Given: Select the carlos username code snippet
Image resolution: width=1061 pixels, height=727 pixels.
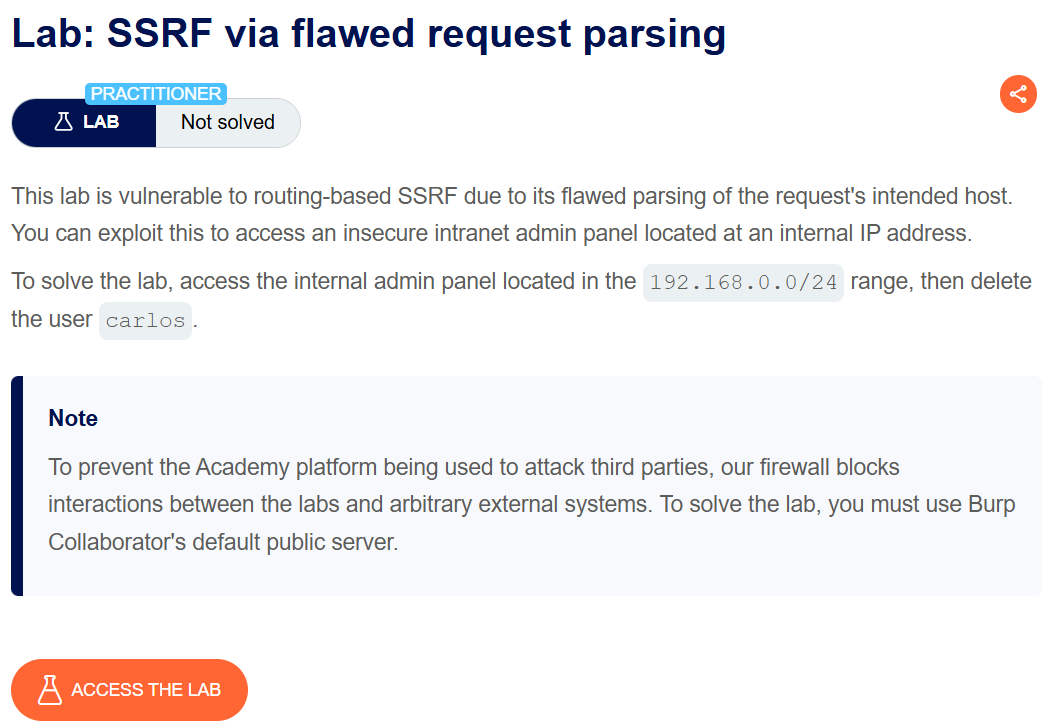Looking at the screenshot, I should coord(145,320).
